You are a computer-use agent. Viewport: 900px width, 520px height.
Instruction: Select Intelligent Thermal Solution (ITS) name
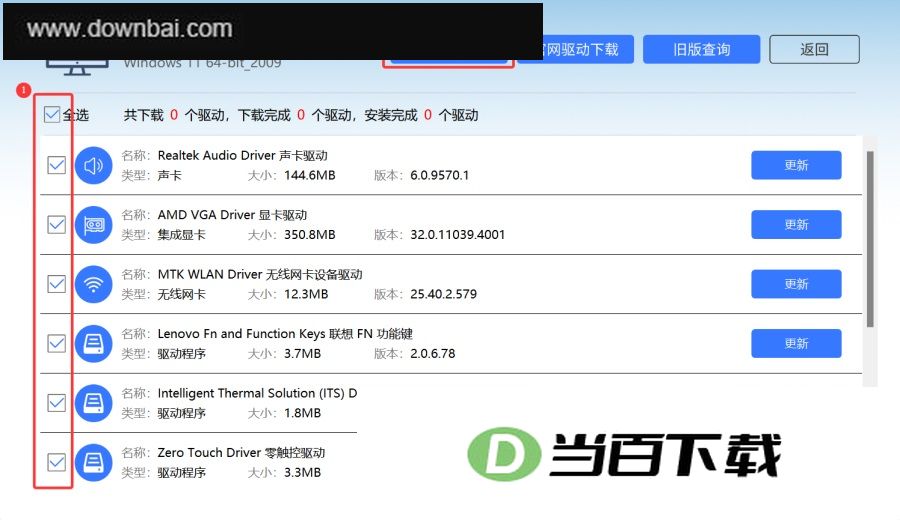(x=257, y=393)
